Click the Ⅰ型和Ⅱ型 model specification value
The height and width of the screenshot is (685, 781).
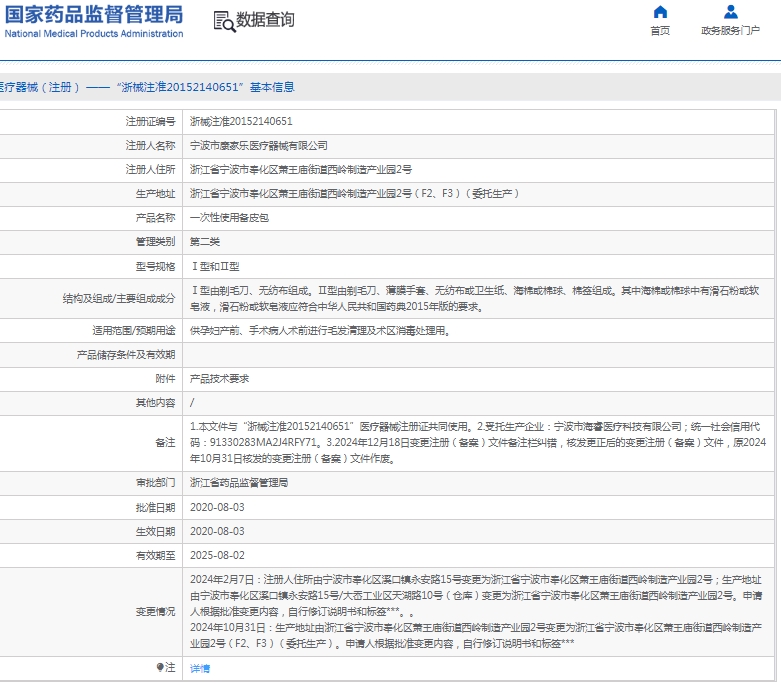(x=215, y=266)
